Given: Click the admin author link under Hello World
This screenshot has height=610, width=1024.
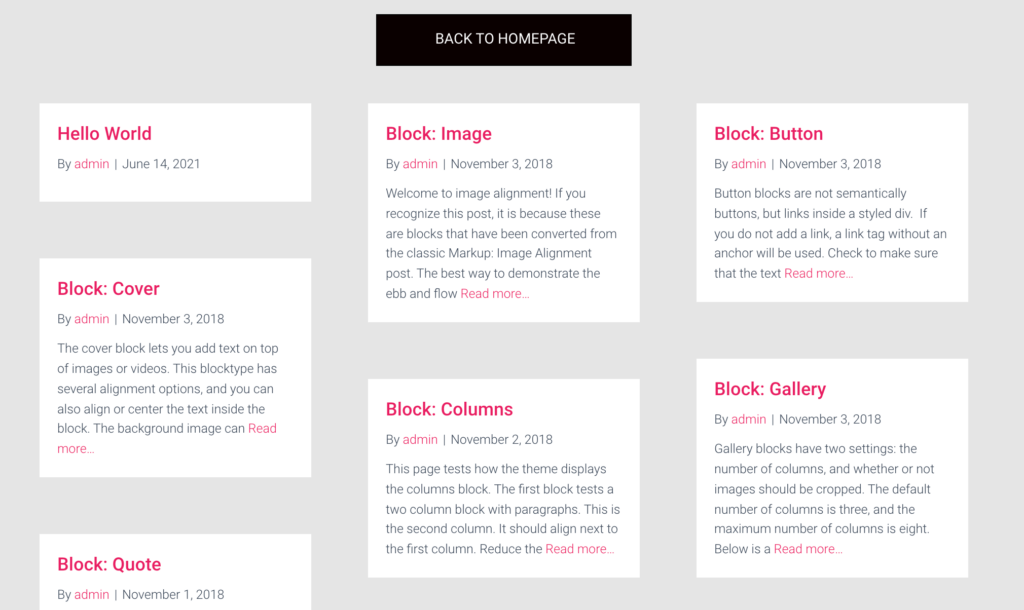Looking at the screenshot, I should (x=91, y=163).
